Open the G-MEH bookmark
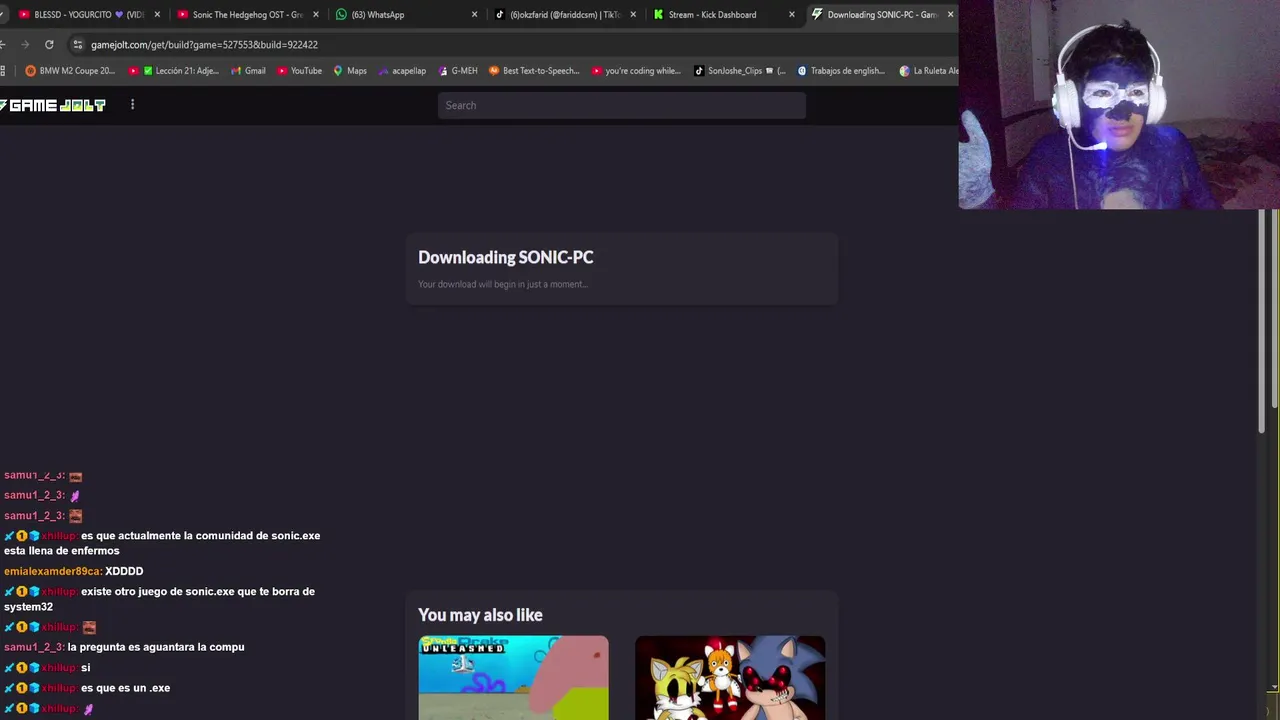Screen dimensions: 1280x720 point(458,71)
